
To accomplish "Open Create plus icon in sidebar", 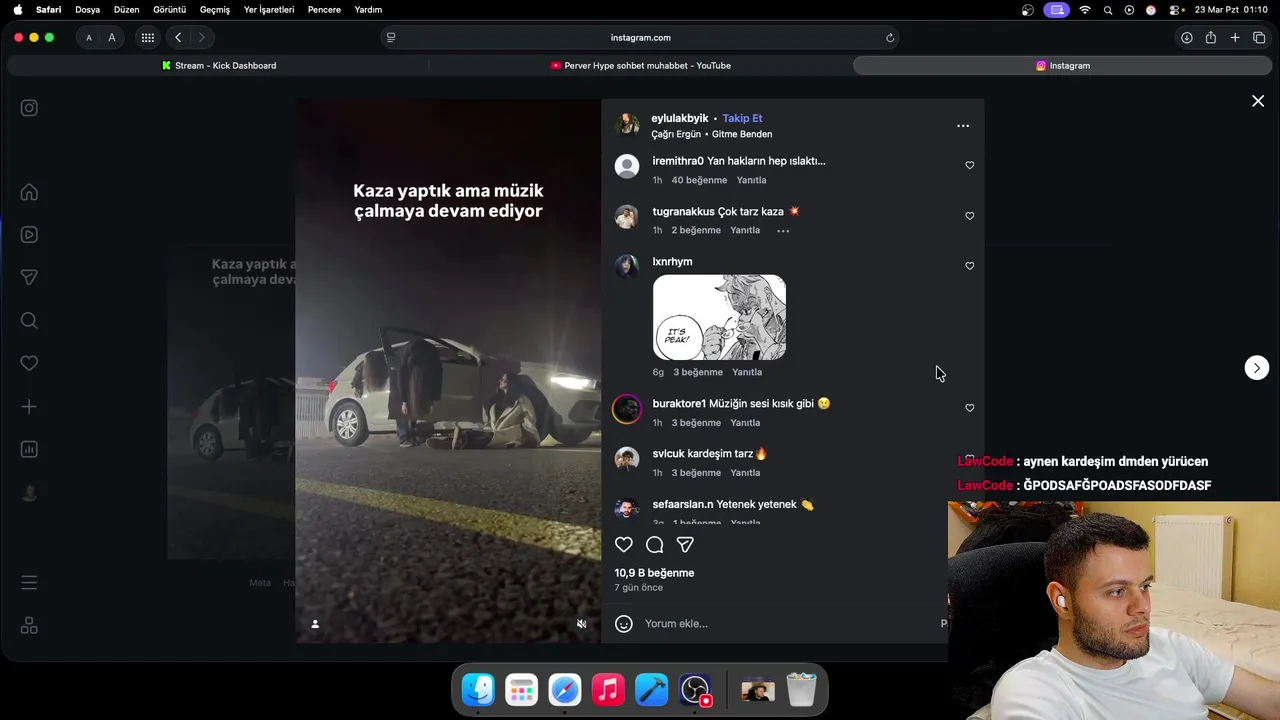I will [29, 407].
